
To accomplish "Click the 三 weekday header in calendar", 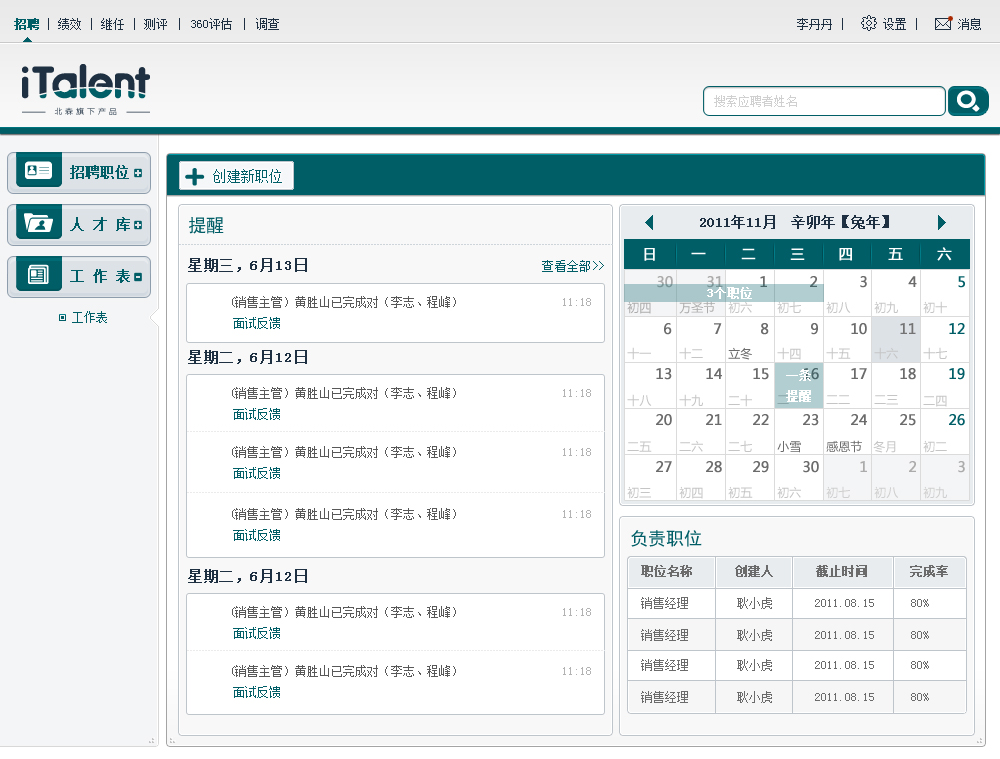I will click(797, 254).
